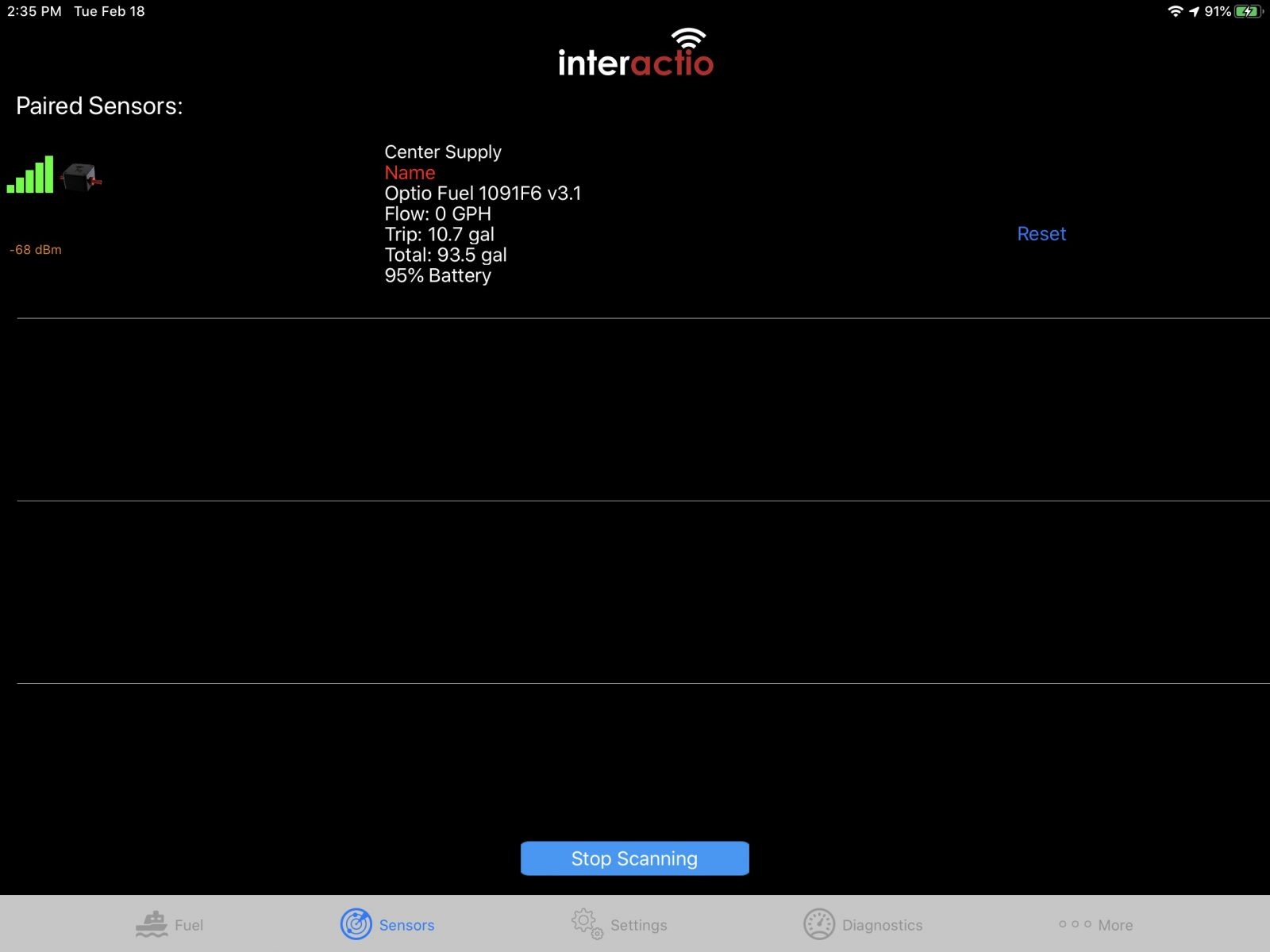The height and width of the screenshot is (952, 1270).
Task: Open the Settings tab
Action: [x=619, y=924]
